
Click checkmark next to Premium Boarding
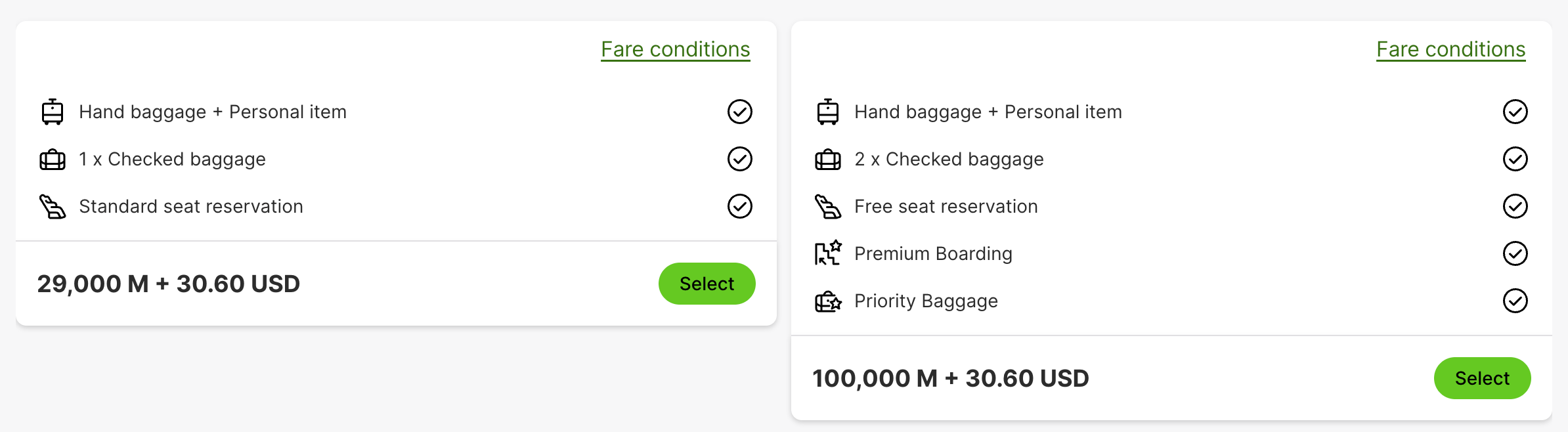click(1515, 253)
